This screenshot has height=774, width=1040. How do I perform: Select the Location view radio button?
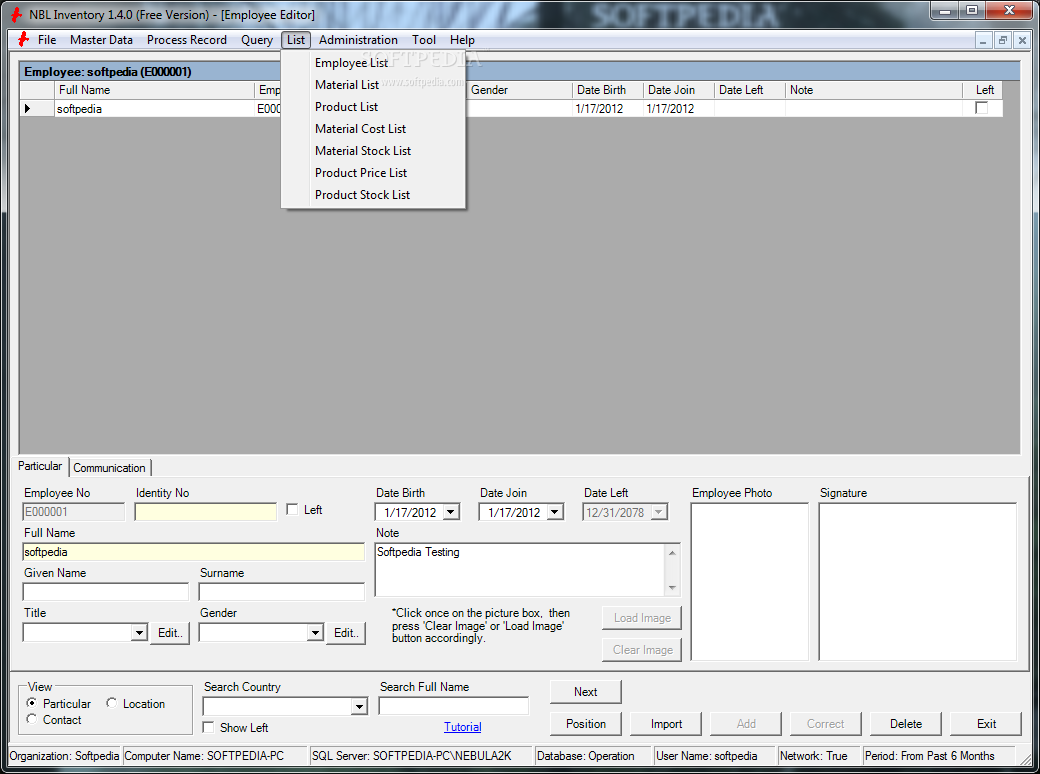[111, 702]
